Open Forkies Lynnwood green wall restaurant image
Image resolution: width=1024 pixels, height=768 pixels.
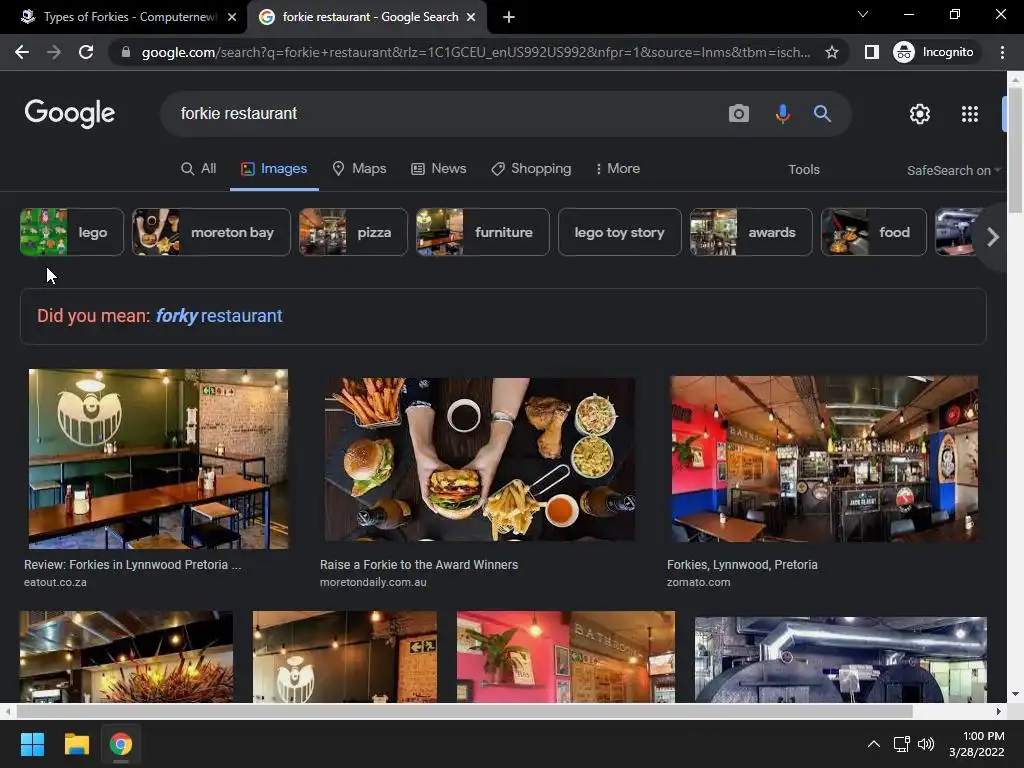click(x=158, y=458)
